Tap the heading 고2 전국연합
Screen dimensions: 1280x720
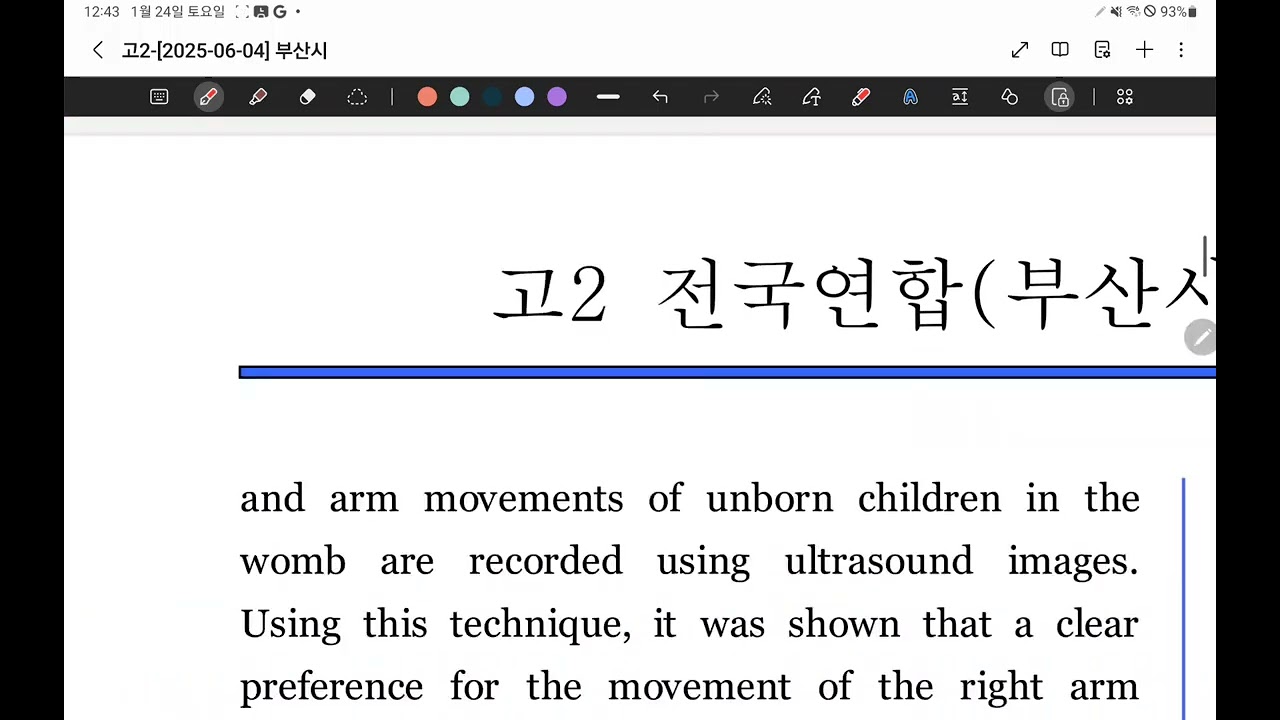pyautogui.click(x=728, y=297)
